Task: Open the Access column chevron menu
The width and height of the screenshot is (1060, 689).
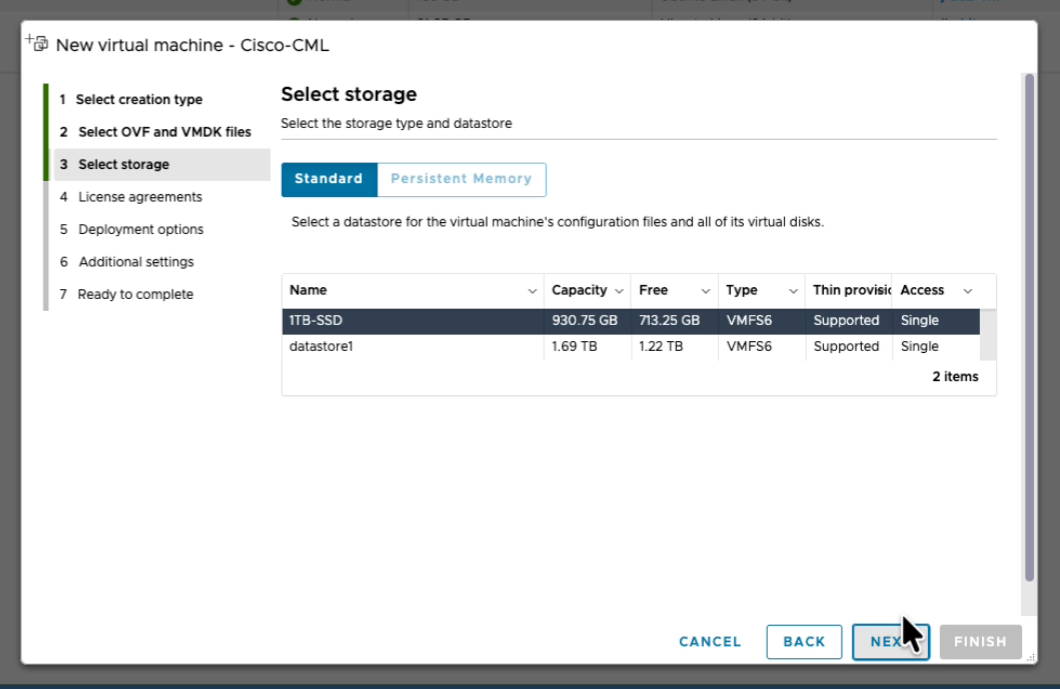Action: pos(967,291)
